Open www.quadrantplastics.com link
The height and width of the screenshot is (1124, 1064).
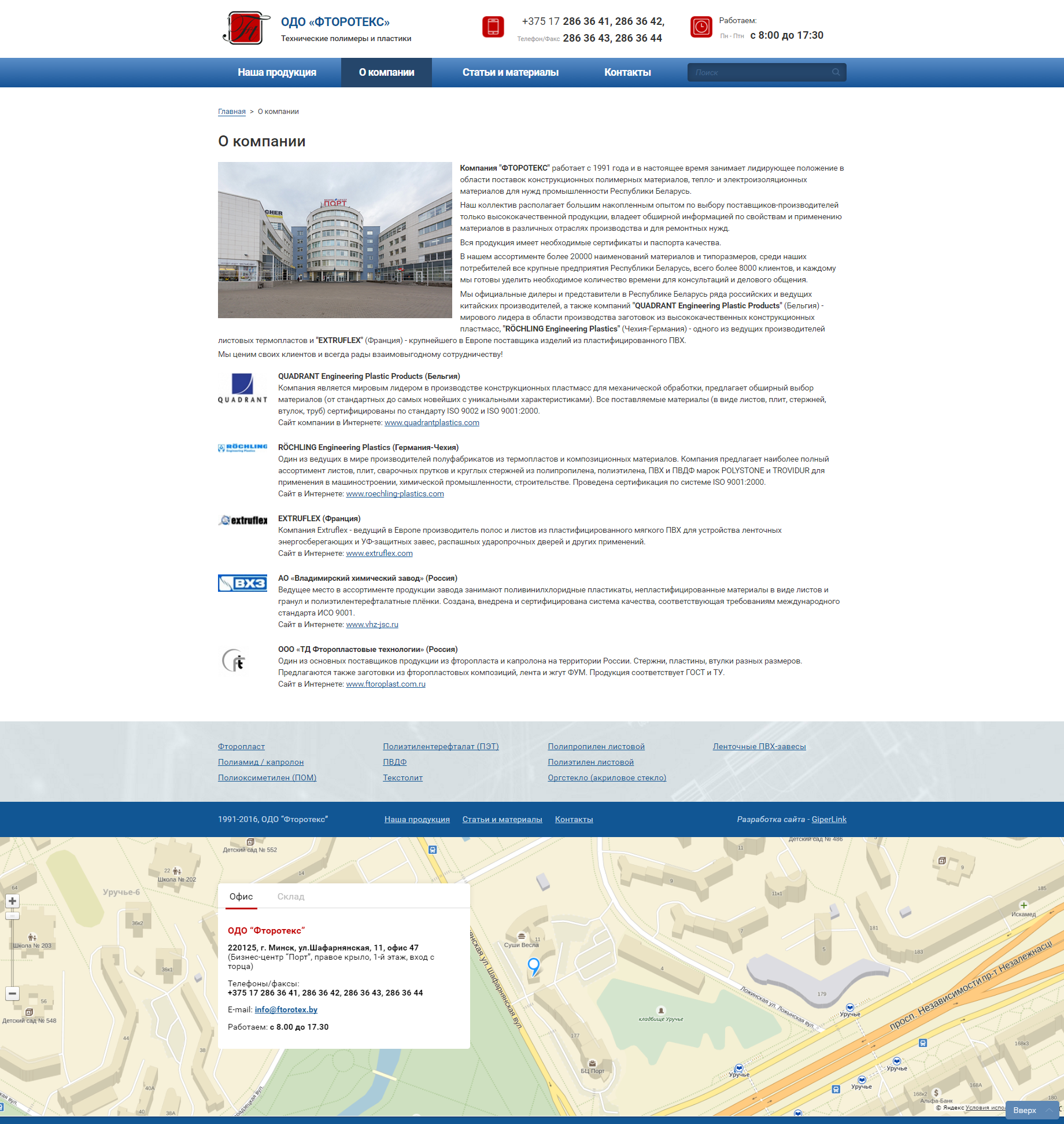pyautogui.click(x=432, y=422)
